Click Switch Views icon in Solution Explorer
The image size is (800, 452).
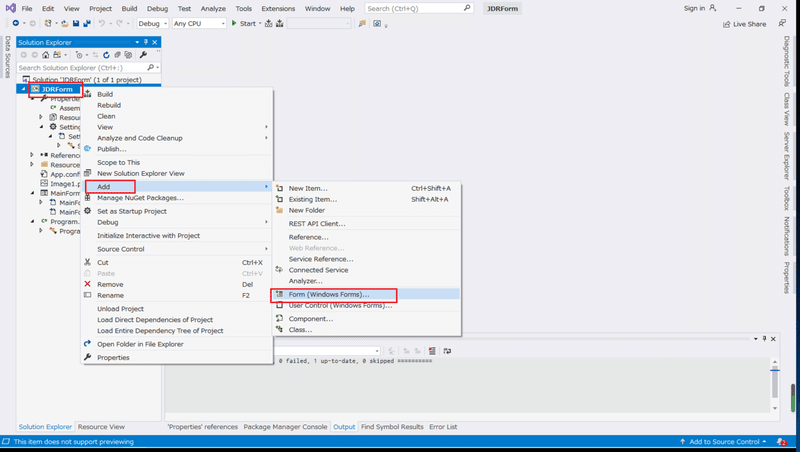point(57,55)
